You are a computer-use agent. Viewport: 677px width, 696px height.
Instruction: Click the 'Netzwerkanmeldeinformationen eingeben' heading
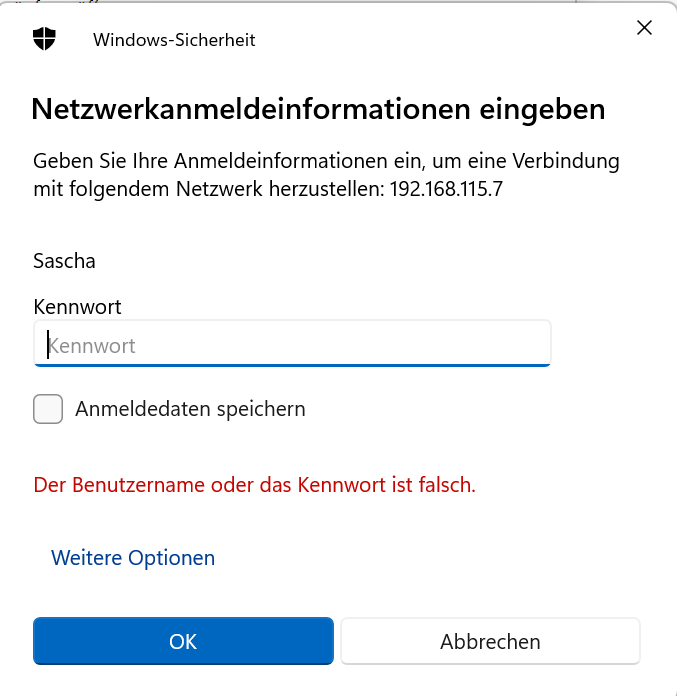(x=318, y=109)
